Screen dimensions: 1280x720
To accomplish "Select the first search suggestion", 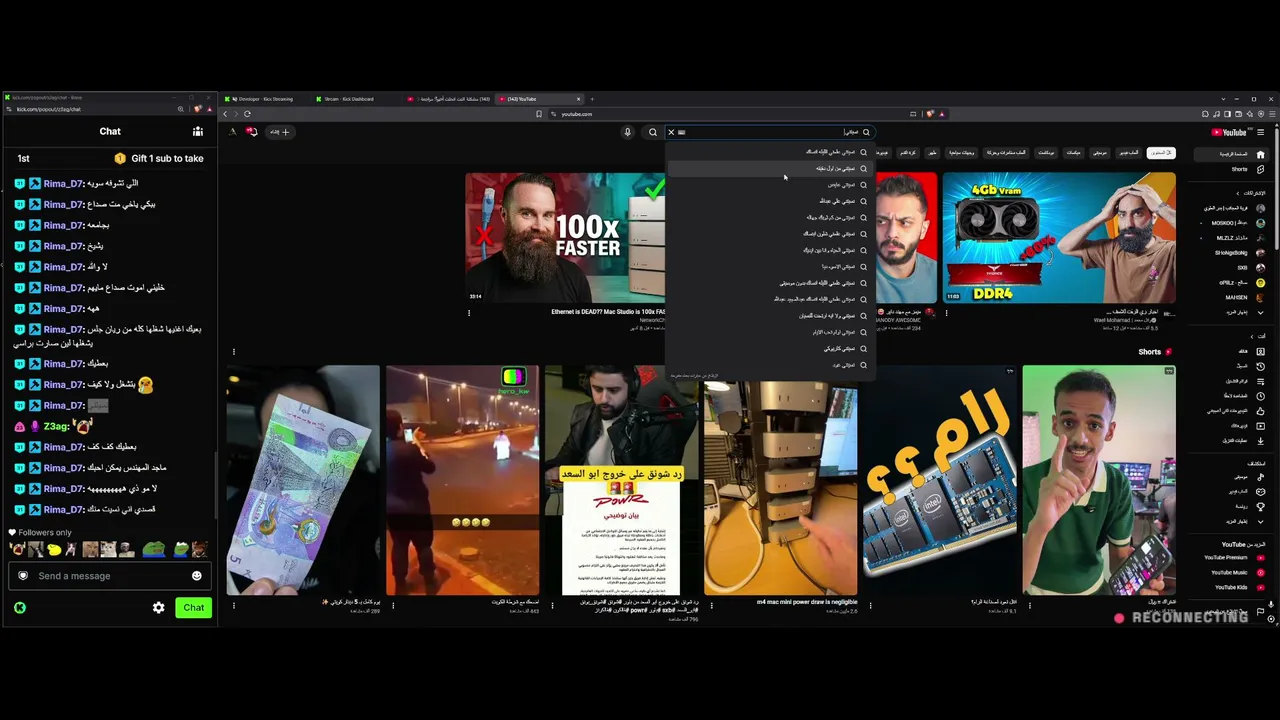I will (x=769, y=152).
